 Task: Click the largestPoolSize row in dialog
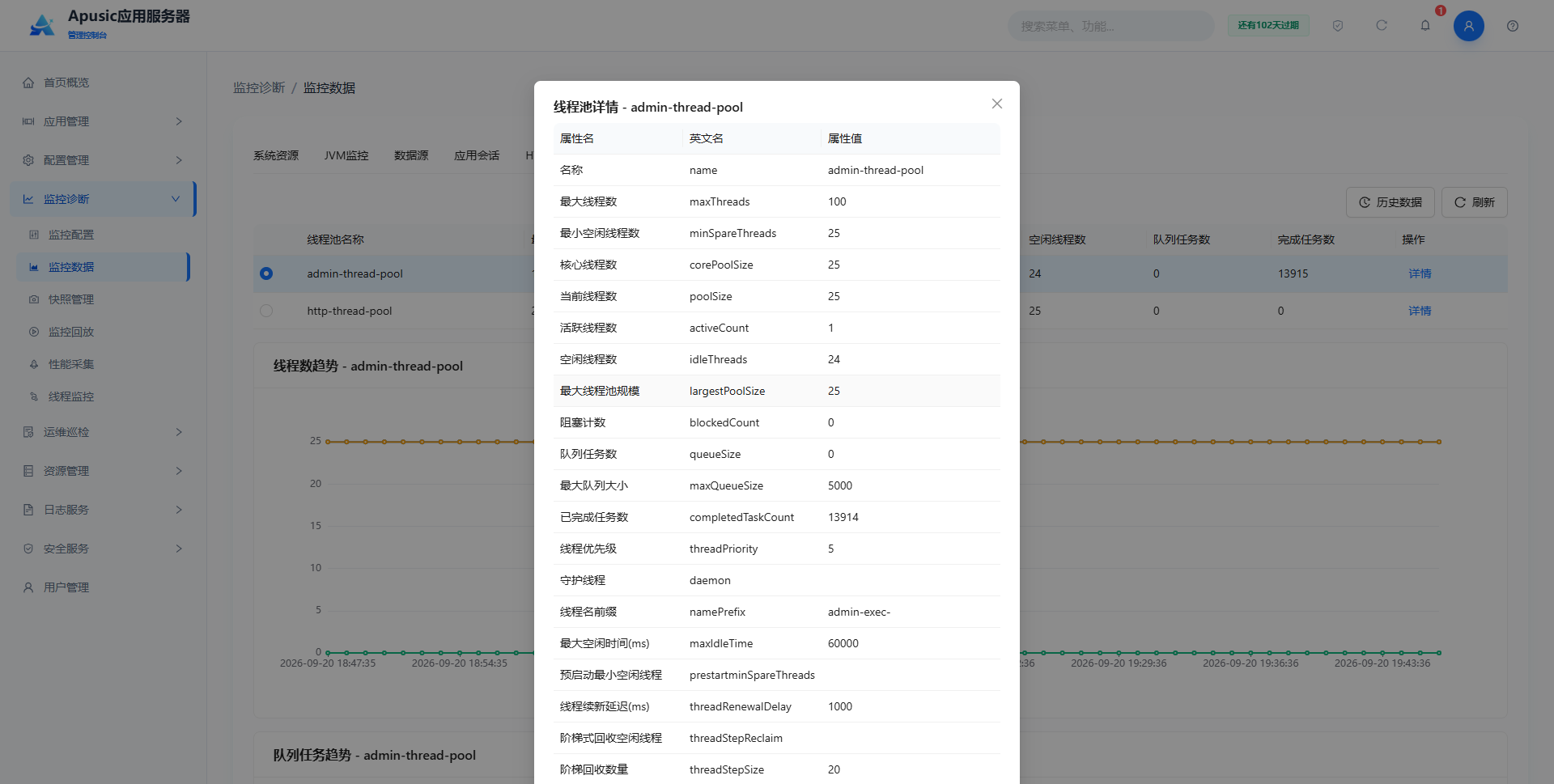coord(777,391)
